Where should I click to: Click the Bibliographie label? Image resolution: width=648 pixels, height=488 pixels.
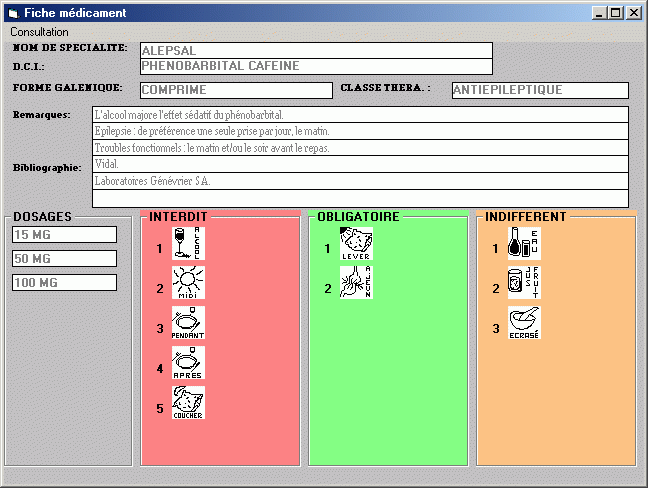pos(47,167)
